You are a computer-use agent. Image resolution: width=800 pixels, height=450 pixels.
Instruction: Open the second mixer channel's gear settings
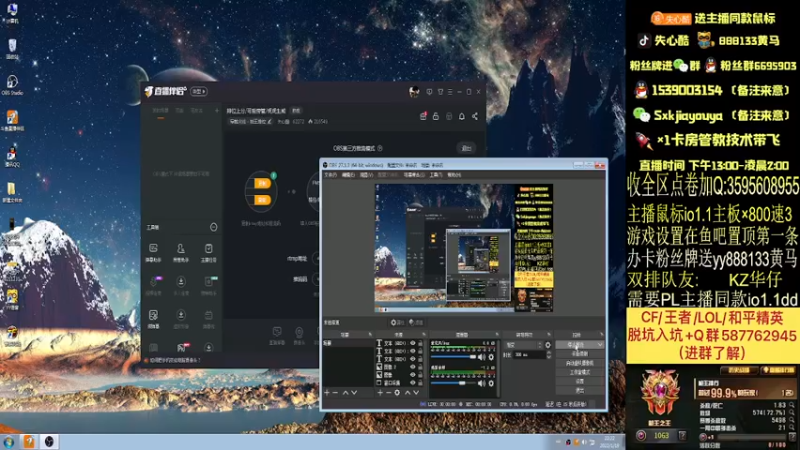pyautogui.click(x=491, y=383)
